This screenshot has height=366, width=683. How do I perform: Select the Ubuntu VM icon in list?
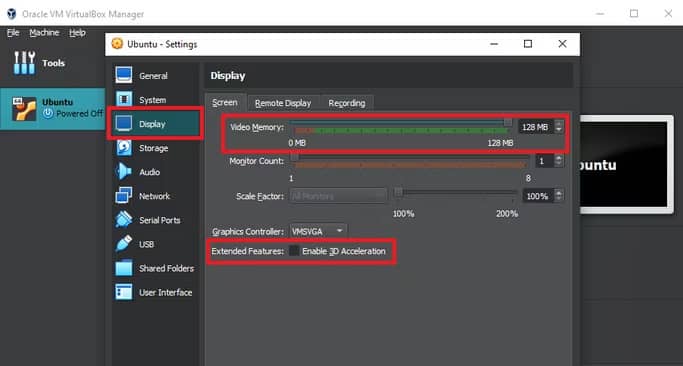click(24, 108)
